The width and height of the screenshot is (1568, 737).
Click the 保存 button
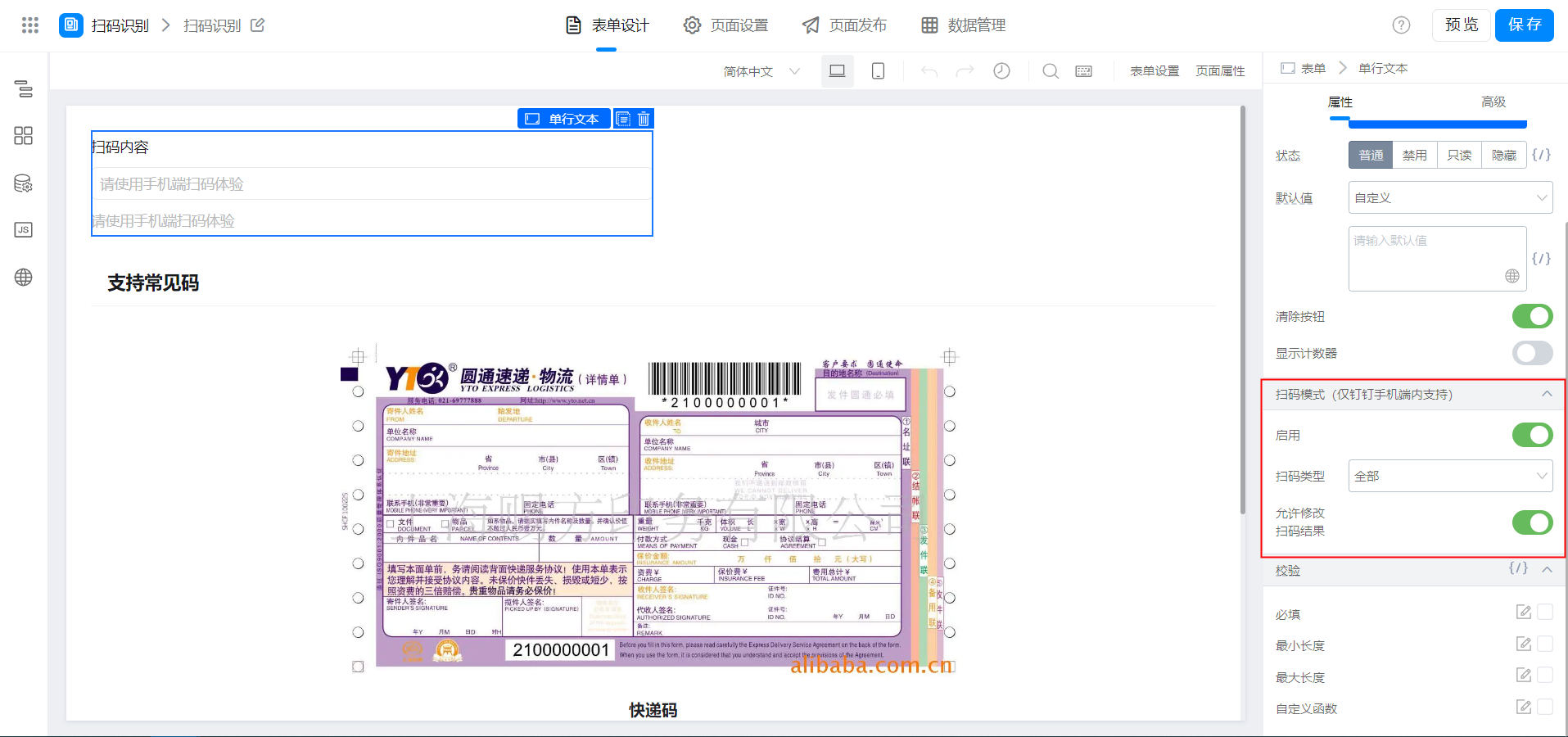[x=1525, y=25]
